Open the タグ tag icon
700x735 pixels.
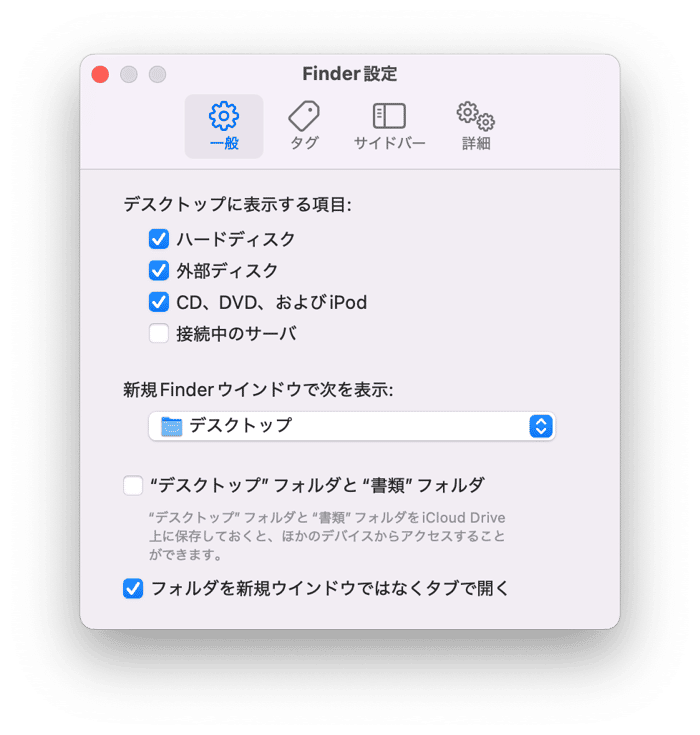tap(304, 116)
